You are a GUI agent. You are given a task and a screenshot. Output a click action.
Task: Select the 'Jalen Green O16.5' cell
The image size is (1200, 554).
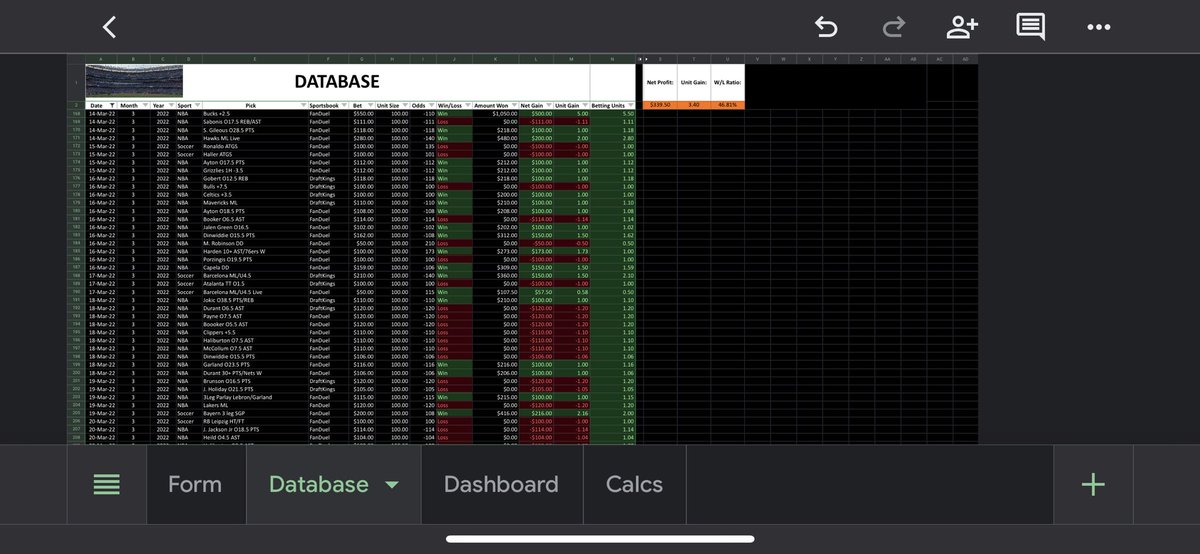[255, 226]
